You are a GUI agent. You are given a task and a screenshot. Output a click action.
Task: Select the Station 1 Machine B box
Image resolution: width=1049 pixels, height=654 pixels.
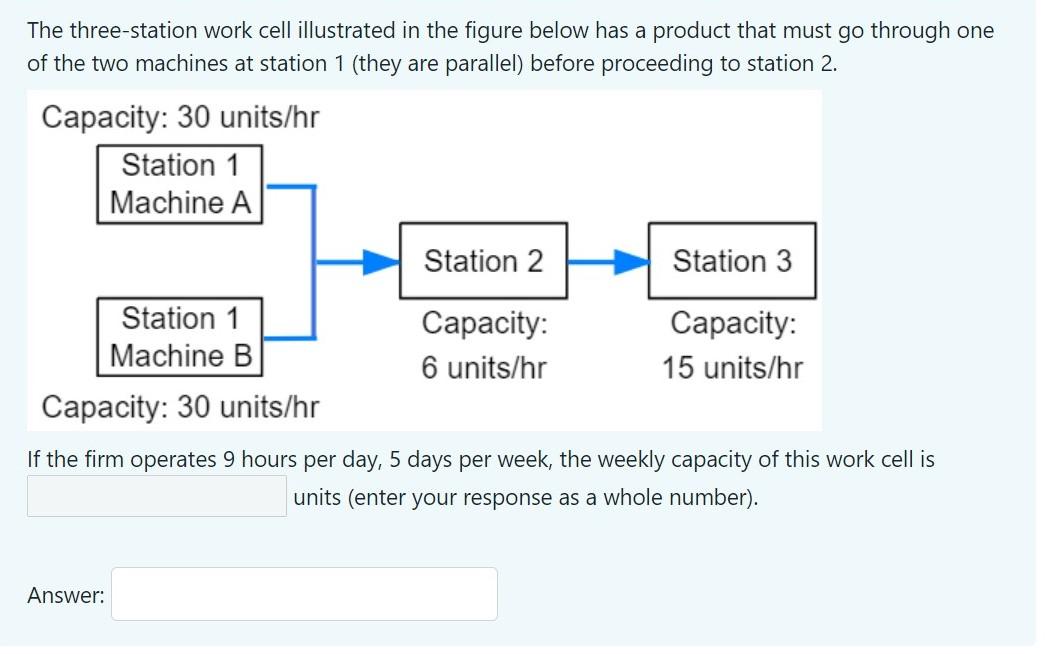pos(178,337)
